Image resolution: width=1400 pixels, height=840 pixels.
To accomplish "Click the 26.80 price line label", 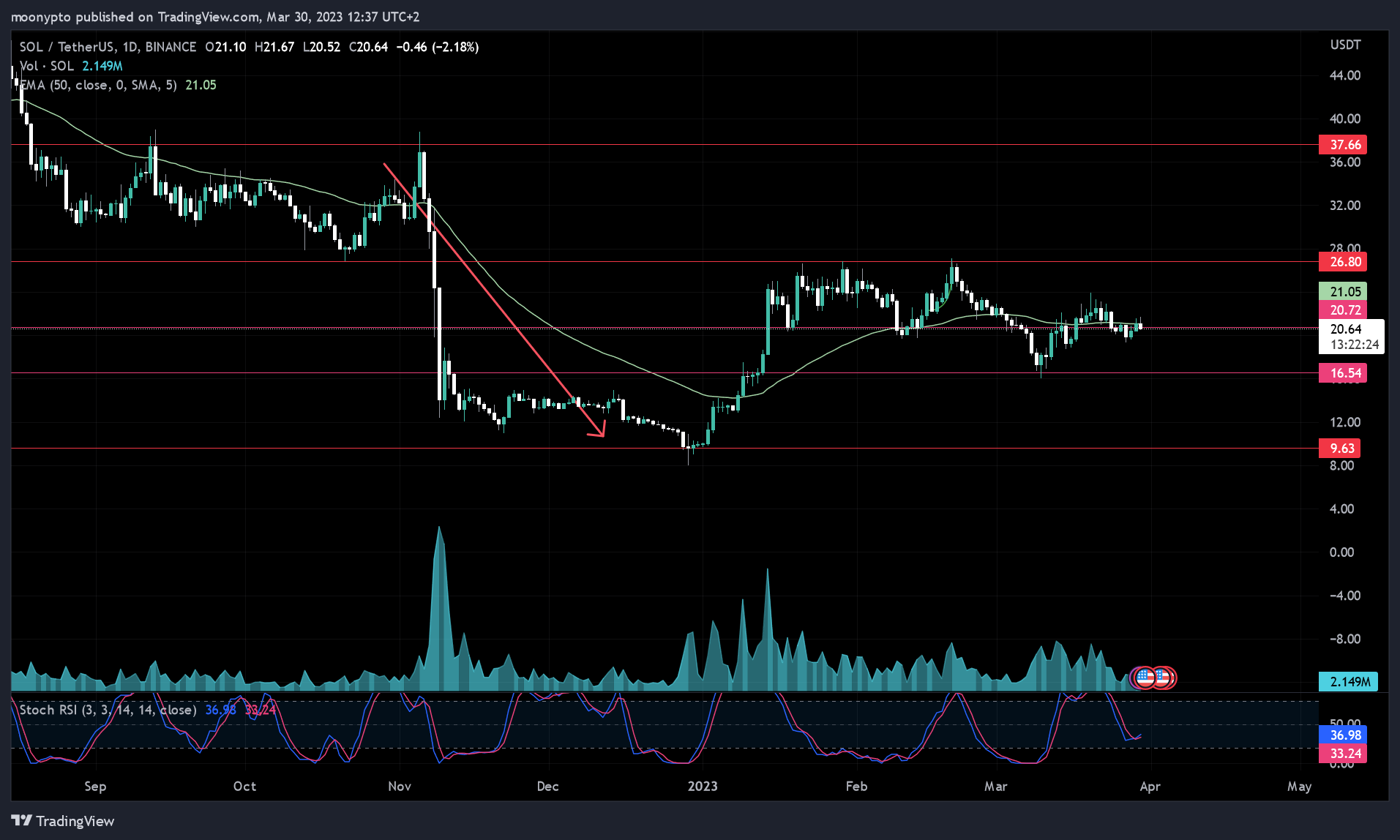I will tap(1343, 262).
